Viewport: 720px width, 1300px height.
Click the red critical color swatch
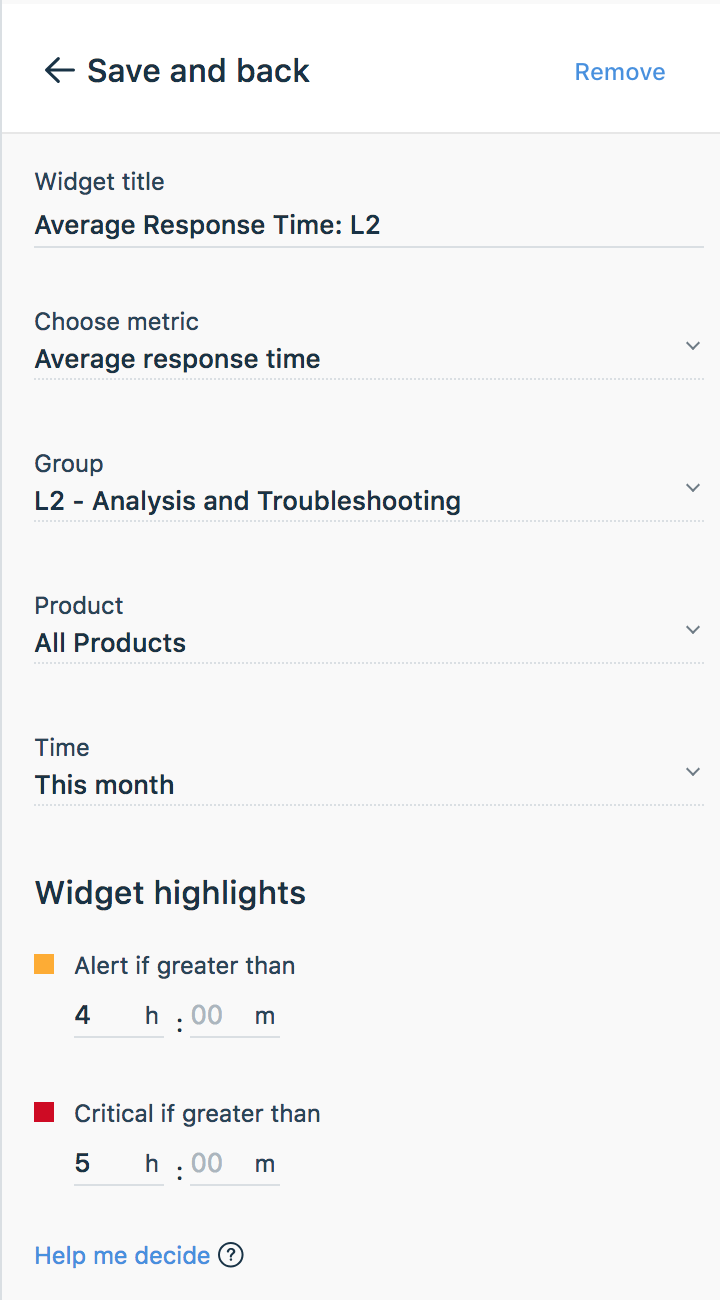[44, 1112]
